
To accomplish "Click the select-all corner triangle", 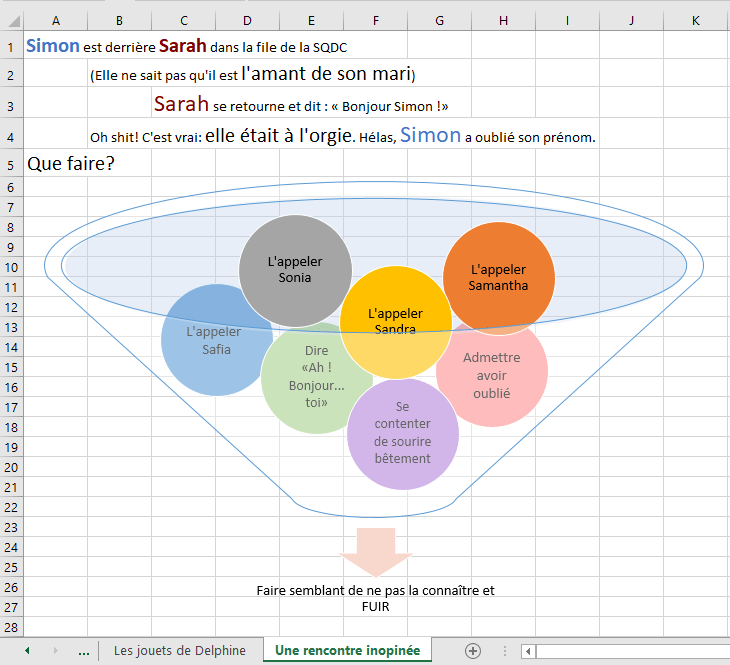I will (x=11, y=20).
